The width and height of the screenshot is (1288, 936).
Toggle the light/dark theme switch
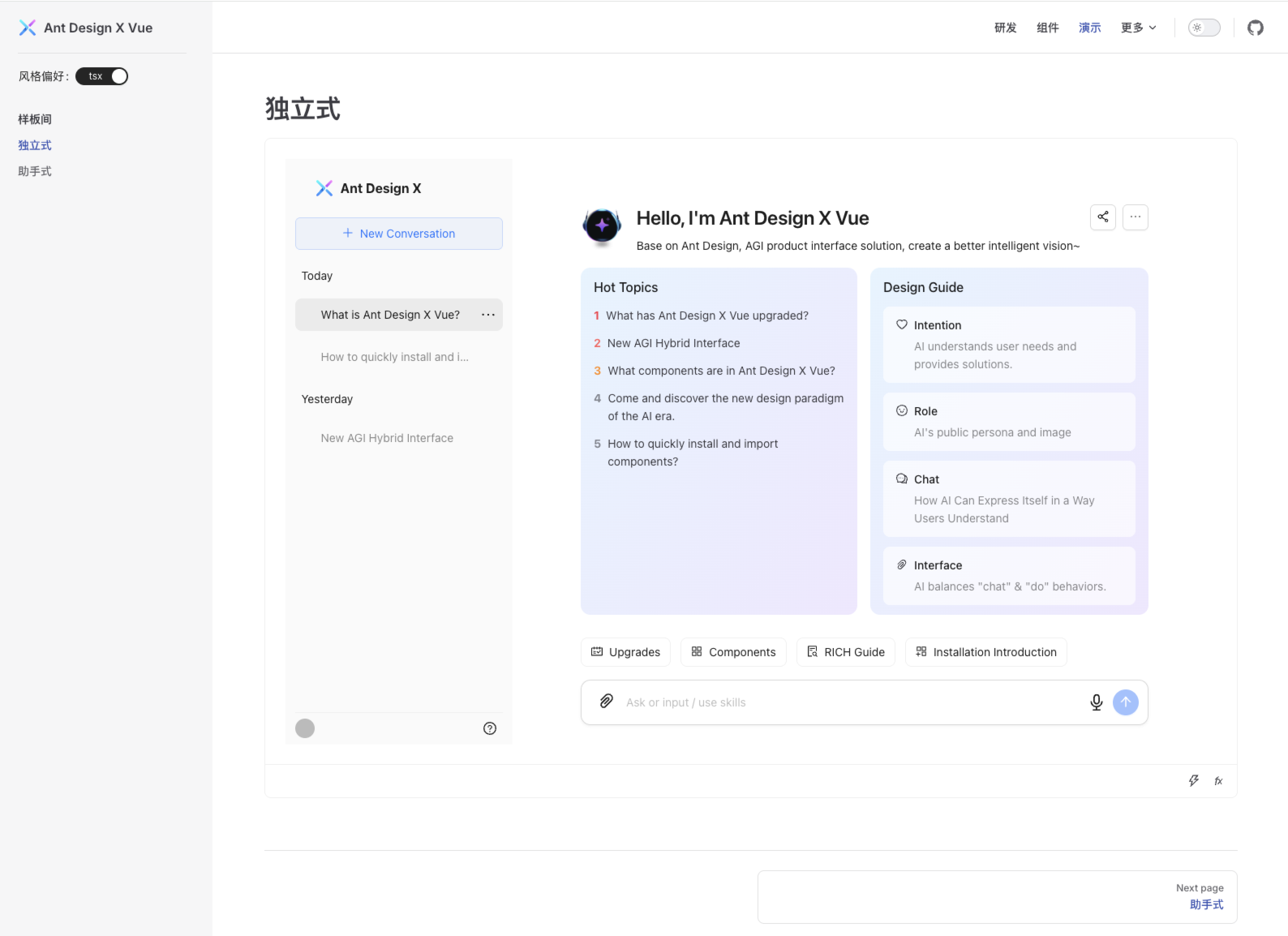point(1204,28)
